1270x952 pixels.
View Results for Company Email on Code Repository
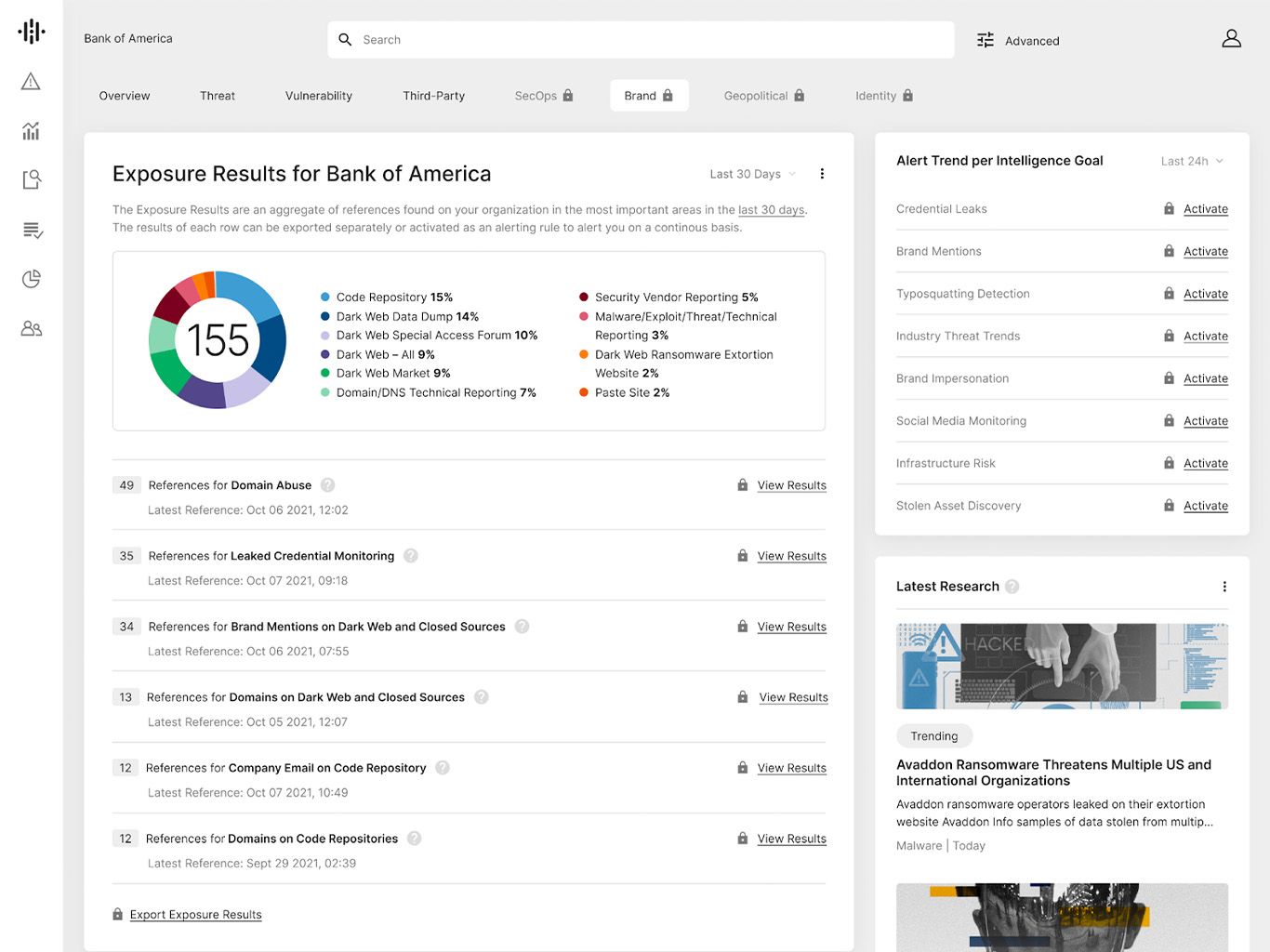pyautogui.click(x=792, y=768)
